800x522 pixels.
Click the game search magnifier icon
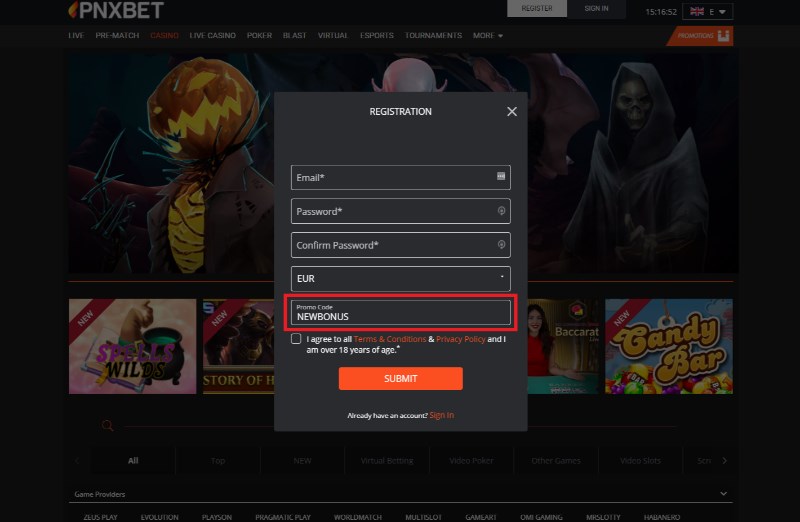[108, 425]
